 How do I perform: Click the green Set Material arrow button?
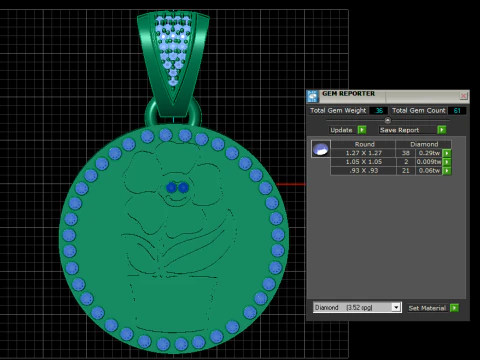454,308
